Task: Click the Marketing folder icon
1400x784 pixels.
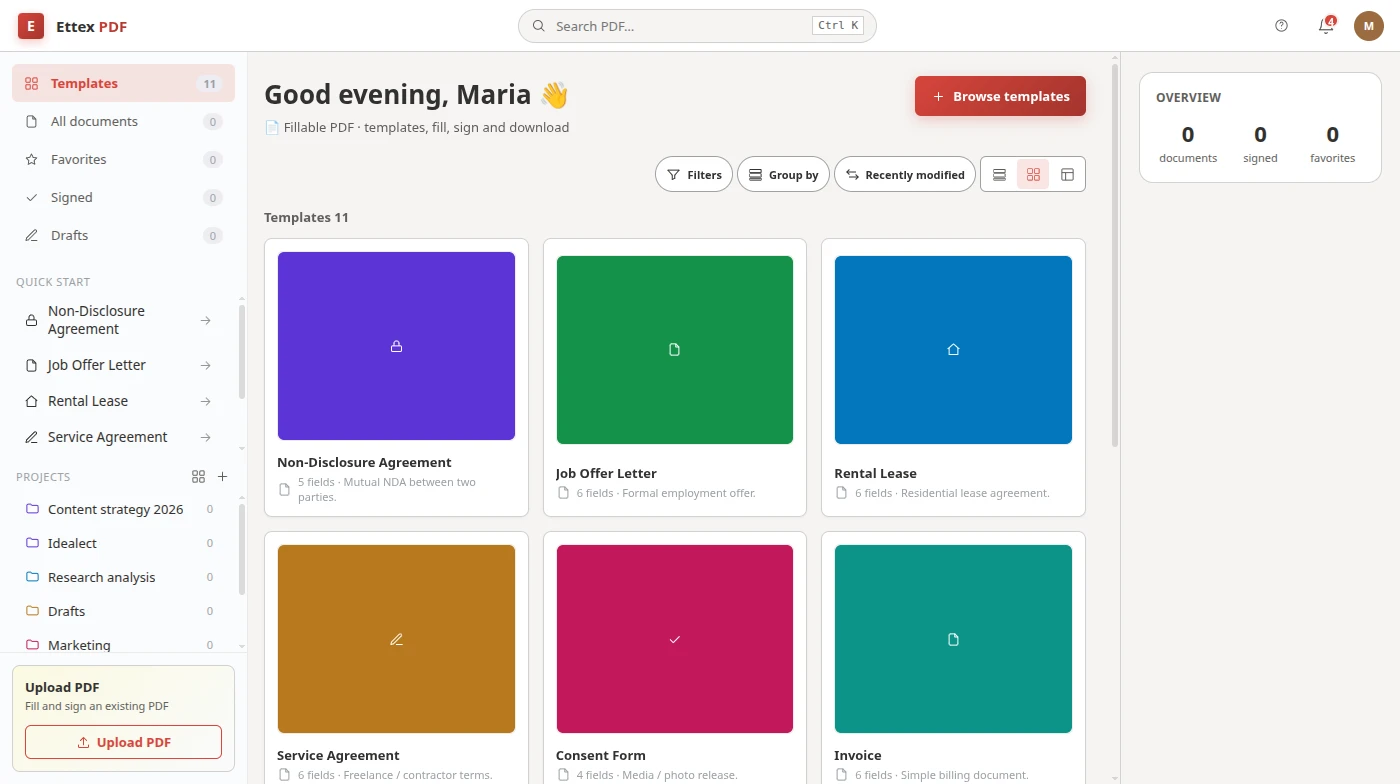Action: 32,645
